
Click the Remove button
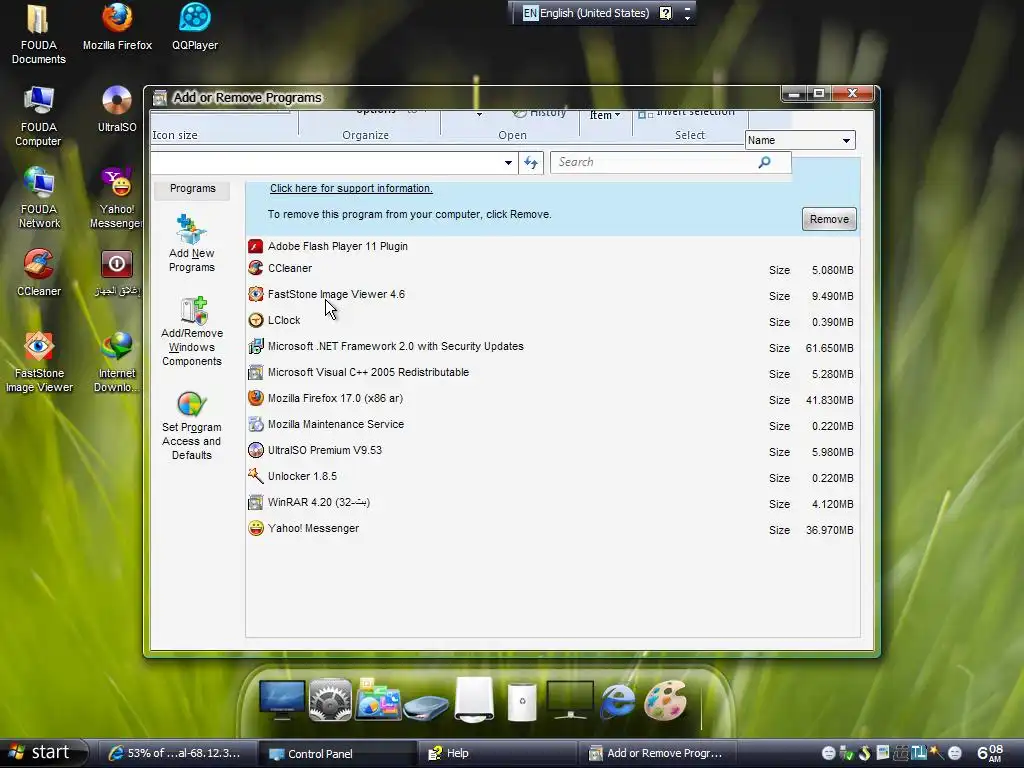(x=829, y=219)
